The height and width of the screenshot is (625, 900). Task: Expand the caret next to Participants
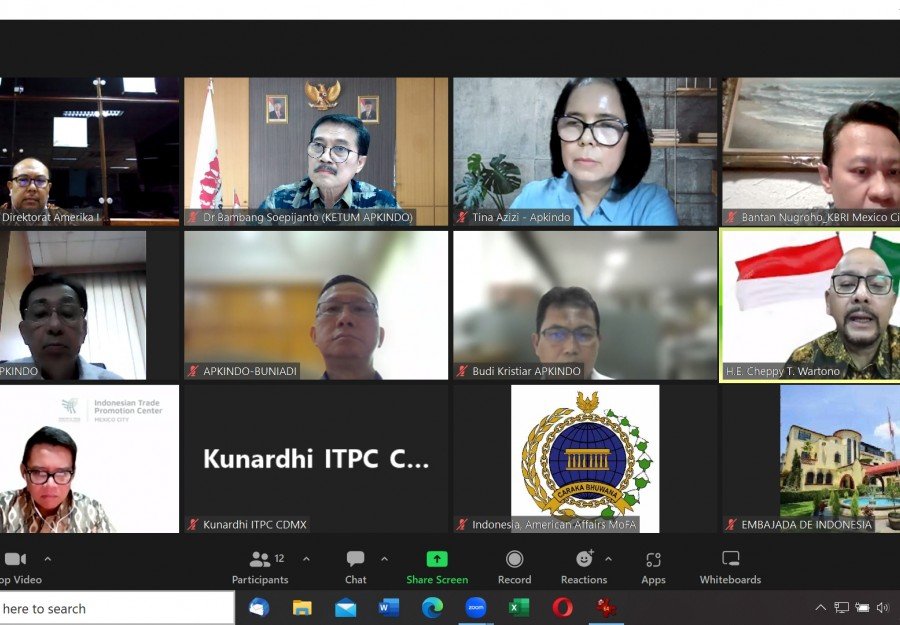point(306,559)
